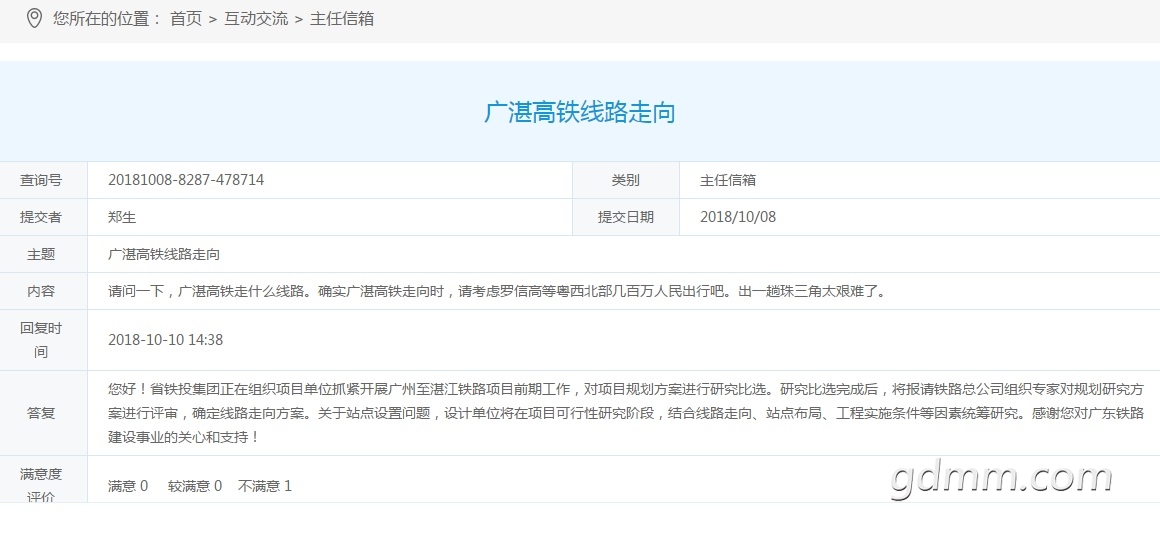Open the 互动交流 breadcrumb link
1160x540 pixels.
point(256,18)
